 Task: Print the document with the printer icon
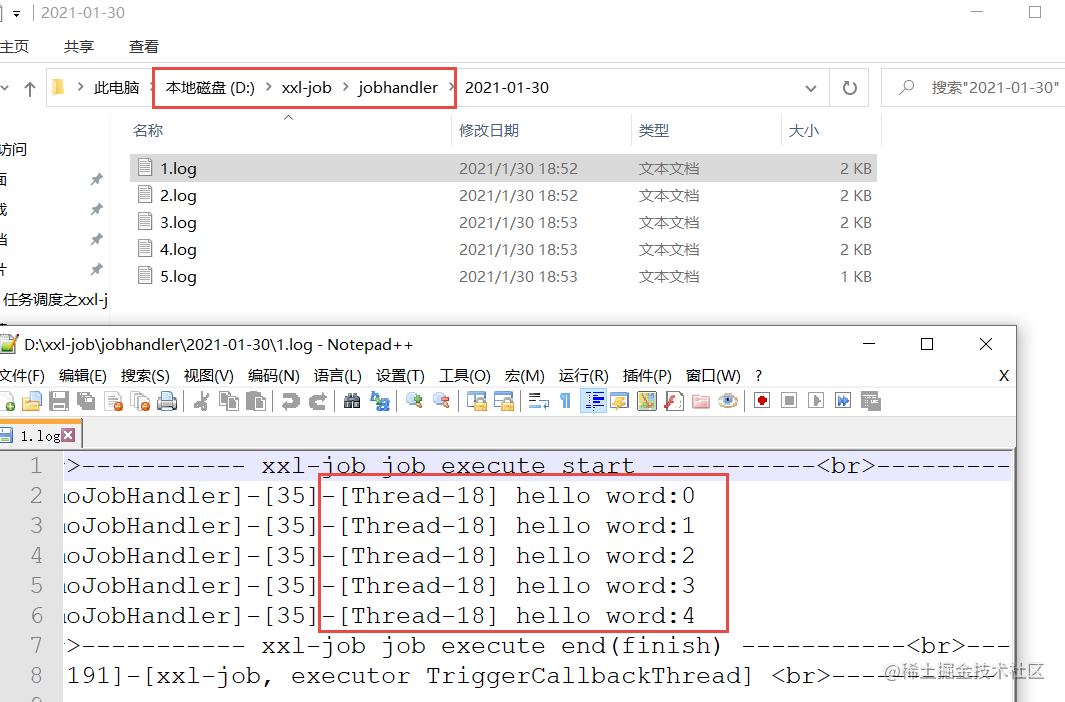pos(167,401)
